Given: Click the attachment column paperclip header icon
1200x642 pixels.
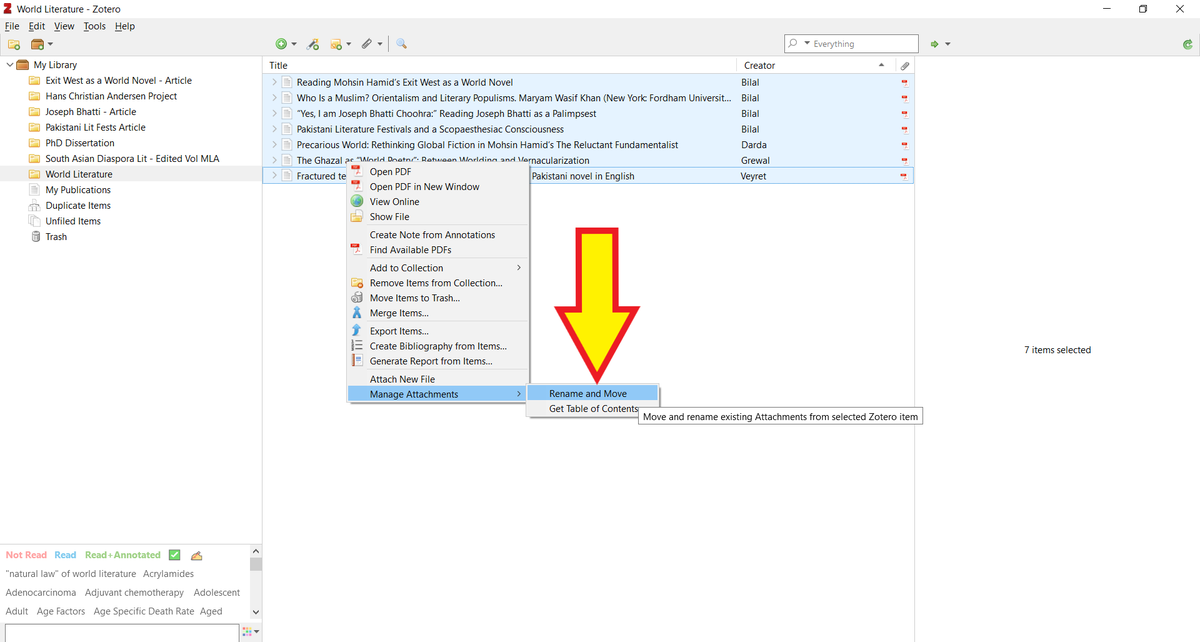Looking at the screenshot, I should coord(903,65).
